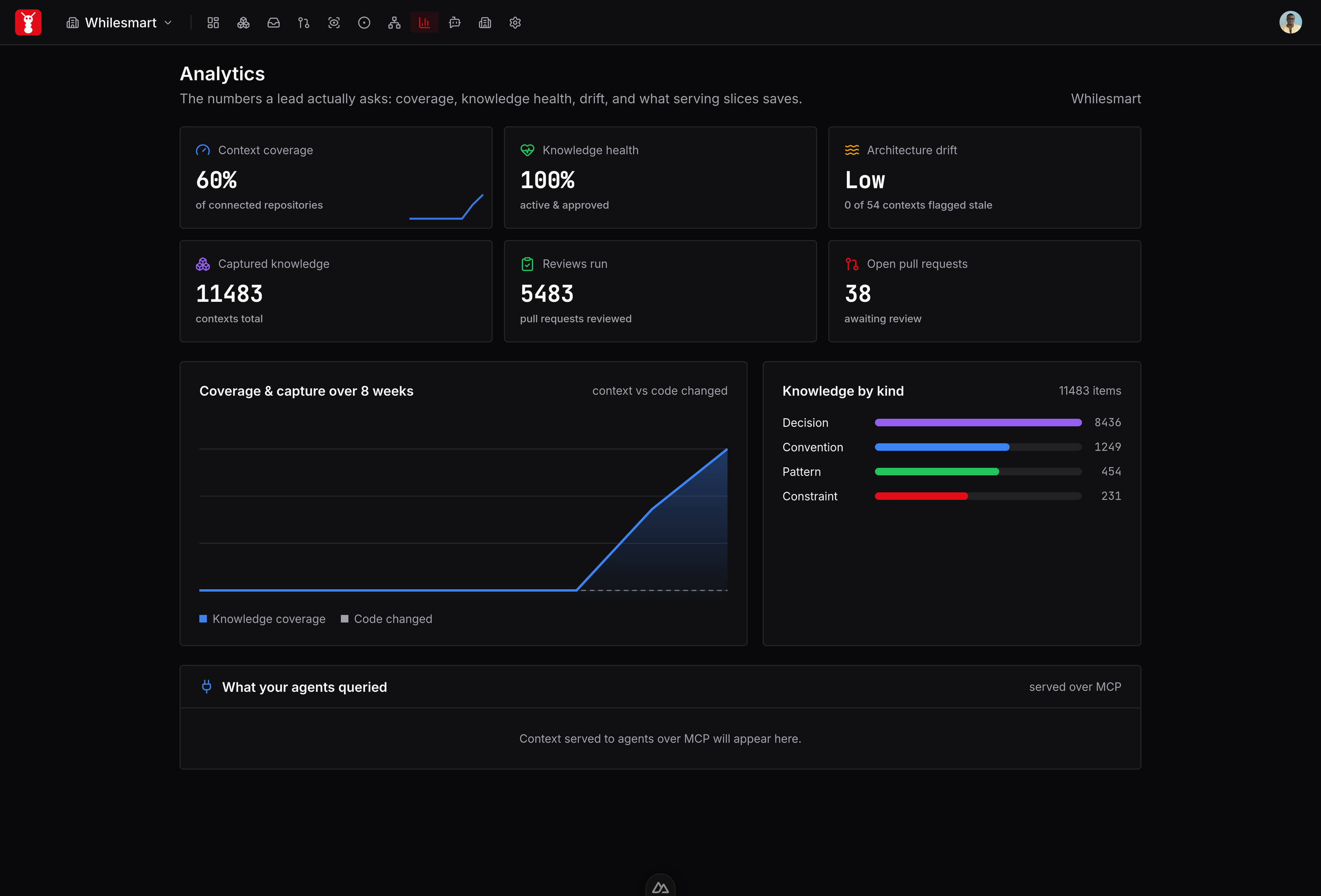
Task: Click the heart pulse Knowledge health icon
Action: click(527, 150)
